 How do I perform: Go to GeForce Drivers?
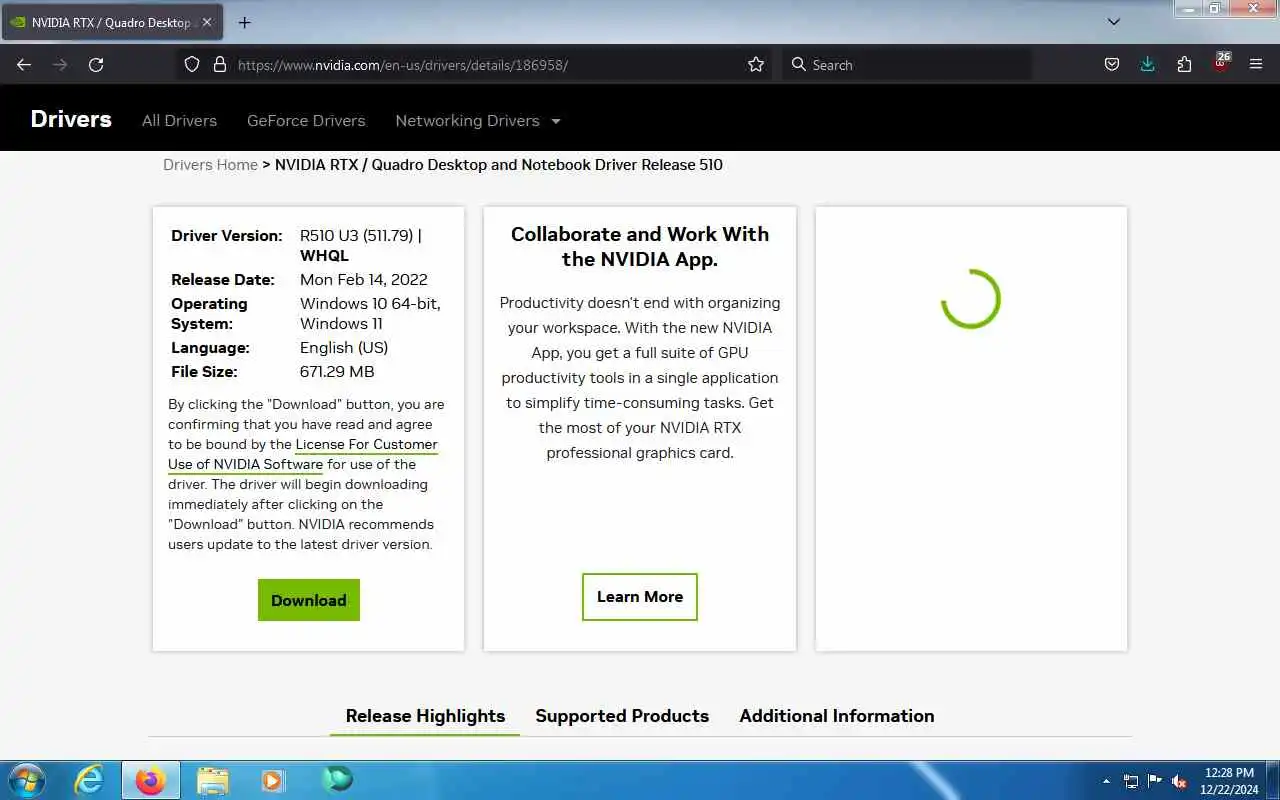[306, 120]
